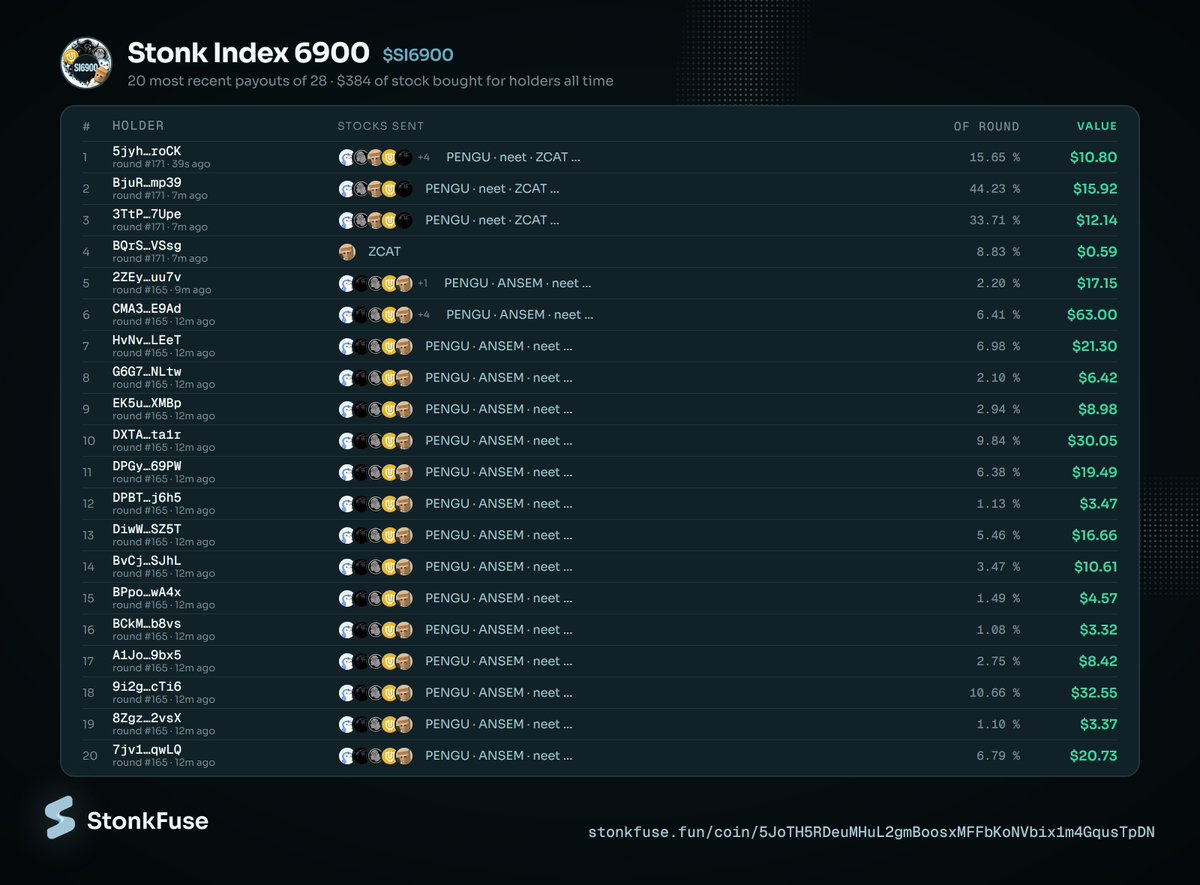This screenshot has height=885, width=1200.
Task: Click the +4 badge in 5jyh…roCK row
Action: coord(424,157)
